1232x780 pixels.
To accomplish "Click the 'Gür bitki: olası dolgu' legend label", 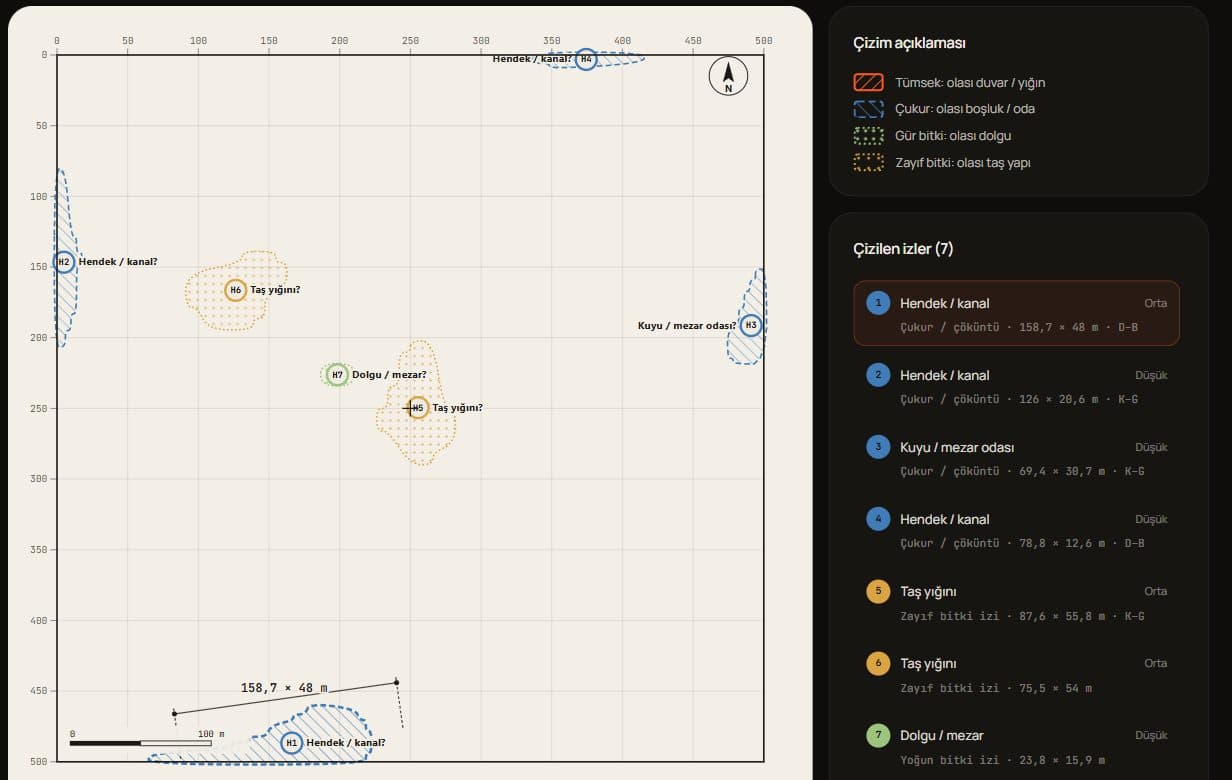I will tap(946, 136).
